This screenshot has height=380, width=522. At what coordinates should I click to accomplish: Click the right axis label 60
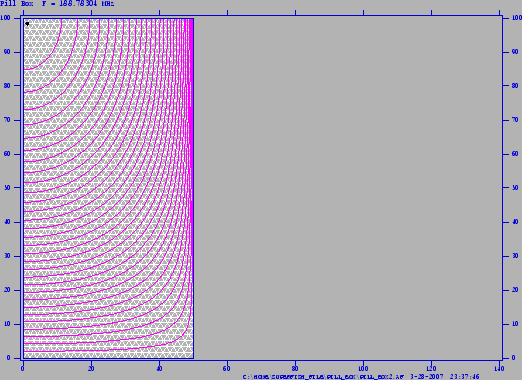tap(515, 154)
